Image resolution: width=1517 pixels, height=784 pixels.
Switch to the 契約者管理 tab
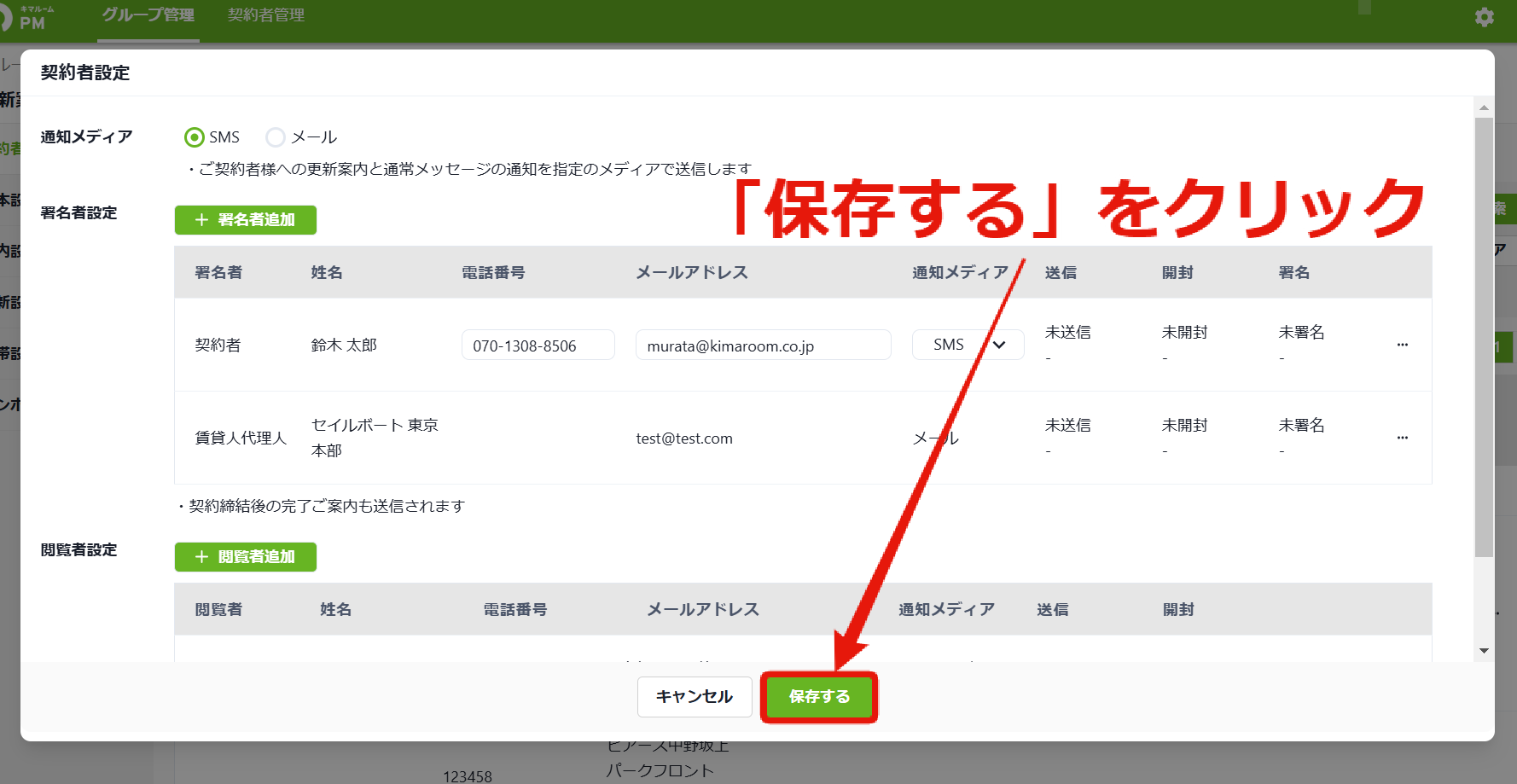pyautogui.click(x=266, y=15)
